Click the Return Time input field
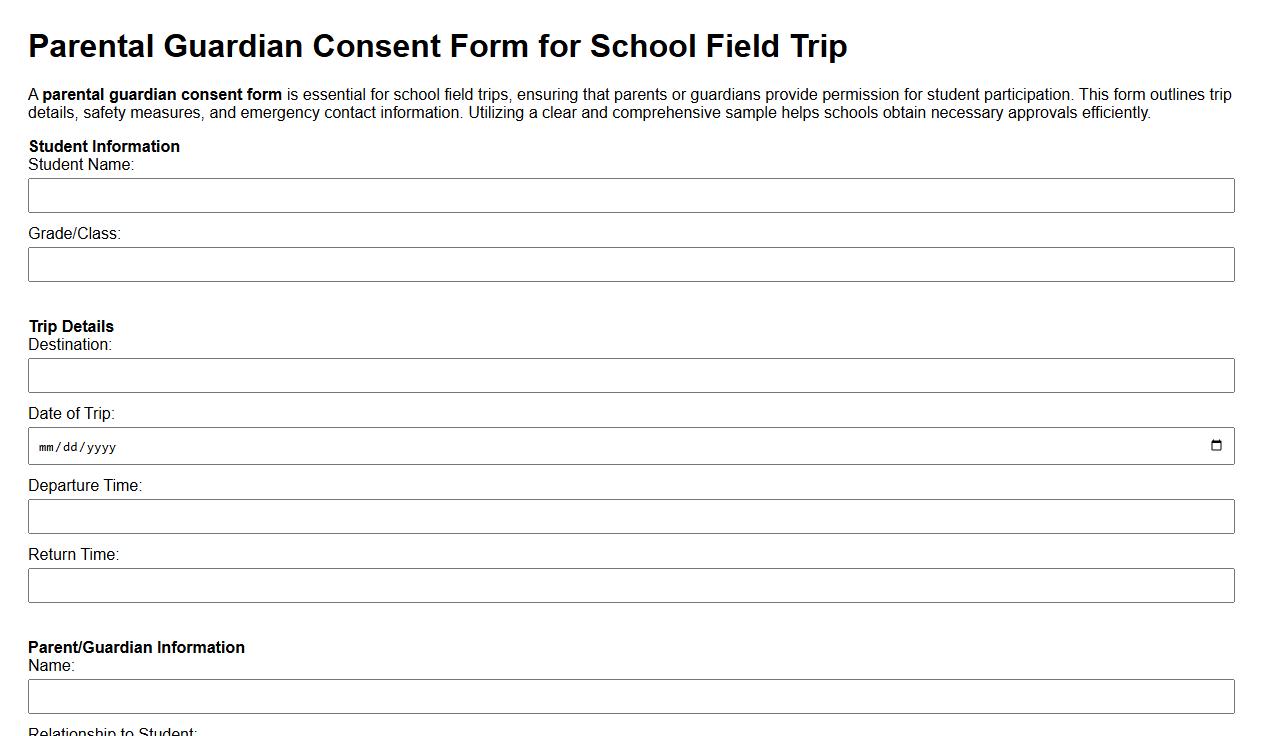Screen dimensions: 1263x736 [630, 585]
